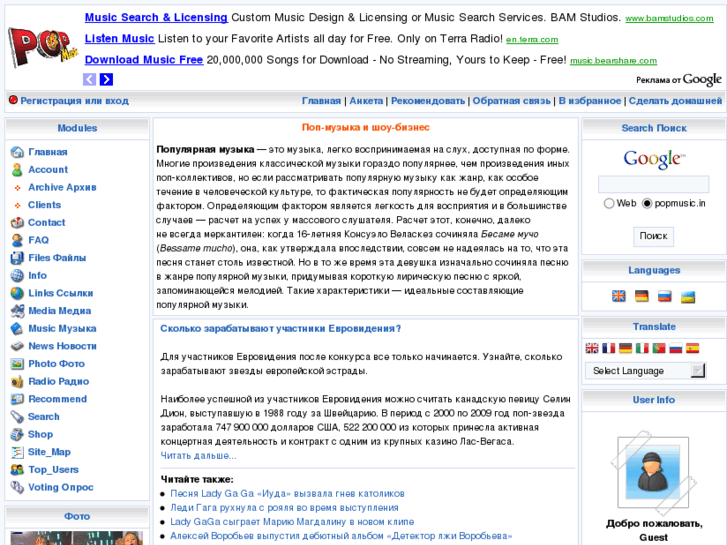This screenshot has width=727, height=545.
Task: Click the French flag under Translate
Action: 608,348
